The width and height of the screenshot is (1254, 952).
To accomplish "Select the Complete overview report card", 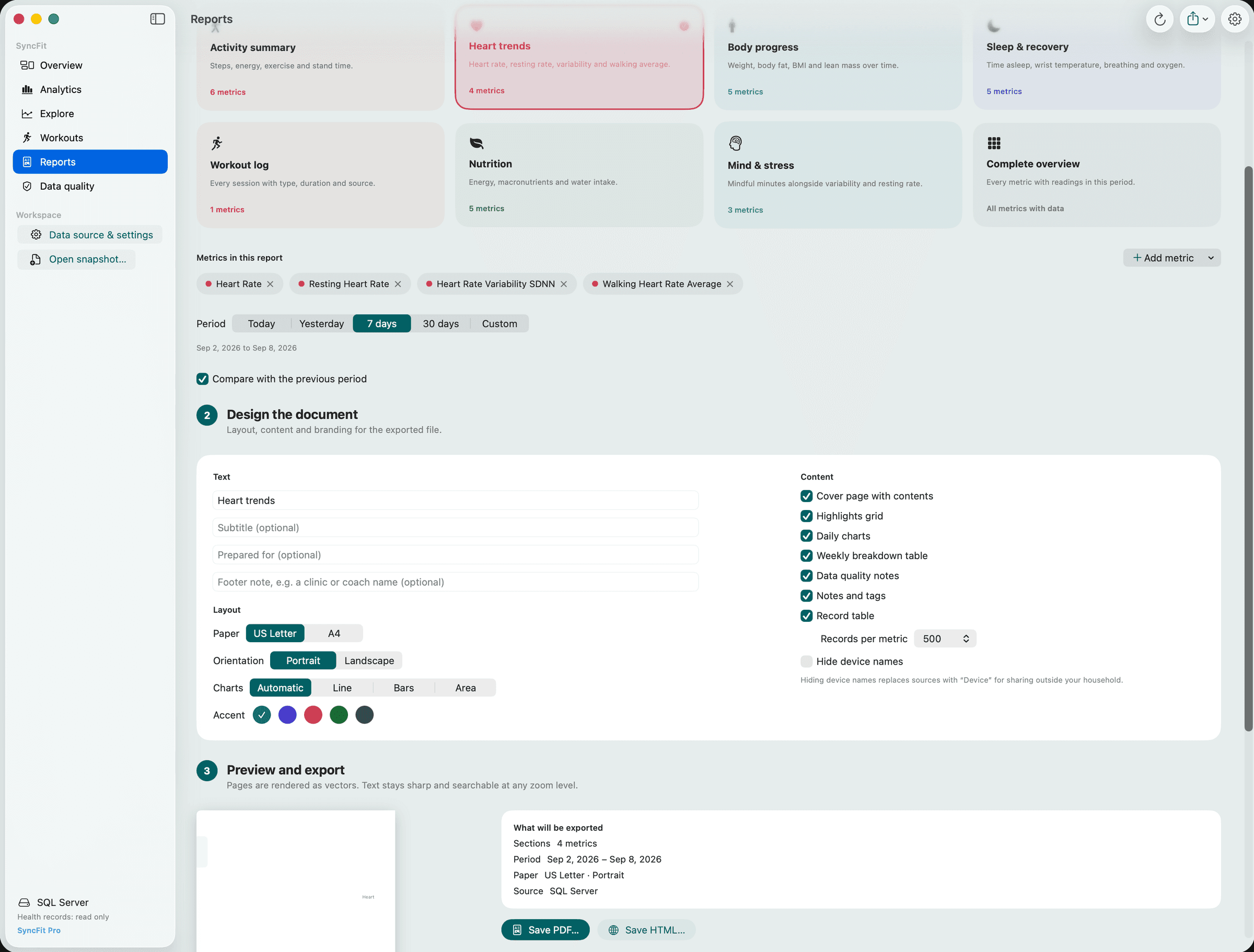I will coord(1096,175).
